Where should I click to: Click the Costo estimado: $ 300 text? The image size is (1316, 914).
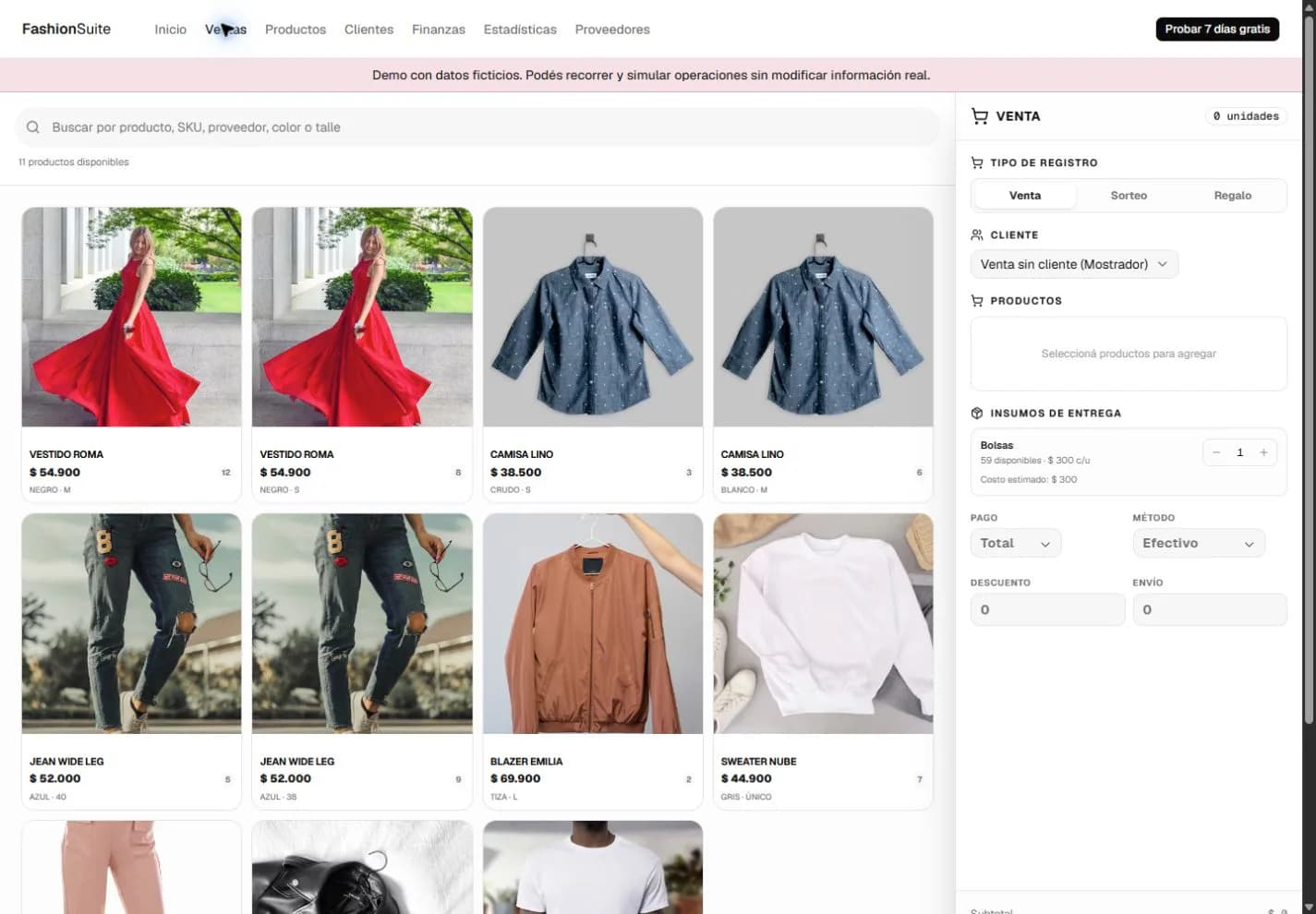point(1029,479)
